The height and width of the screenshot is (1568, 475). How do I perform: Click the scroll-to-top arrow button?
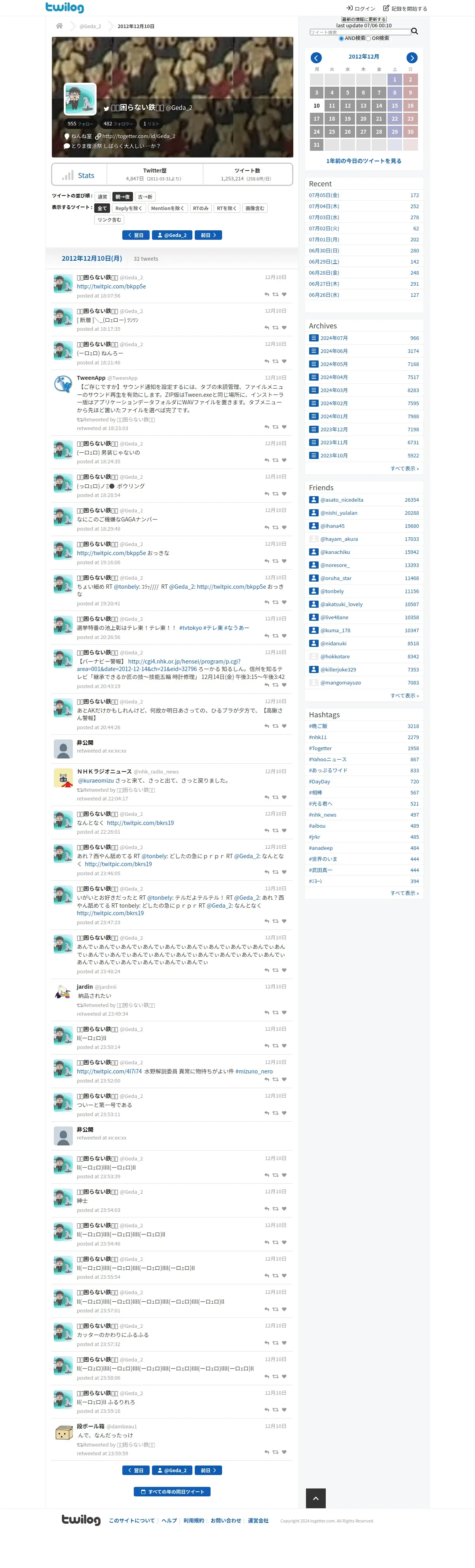point(315,1498)
